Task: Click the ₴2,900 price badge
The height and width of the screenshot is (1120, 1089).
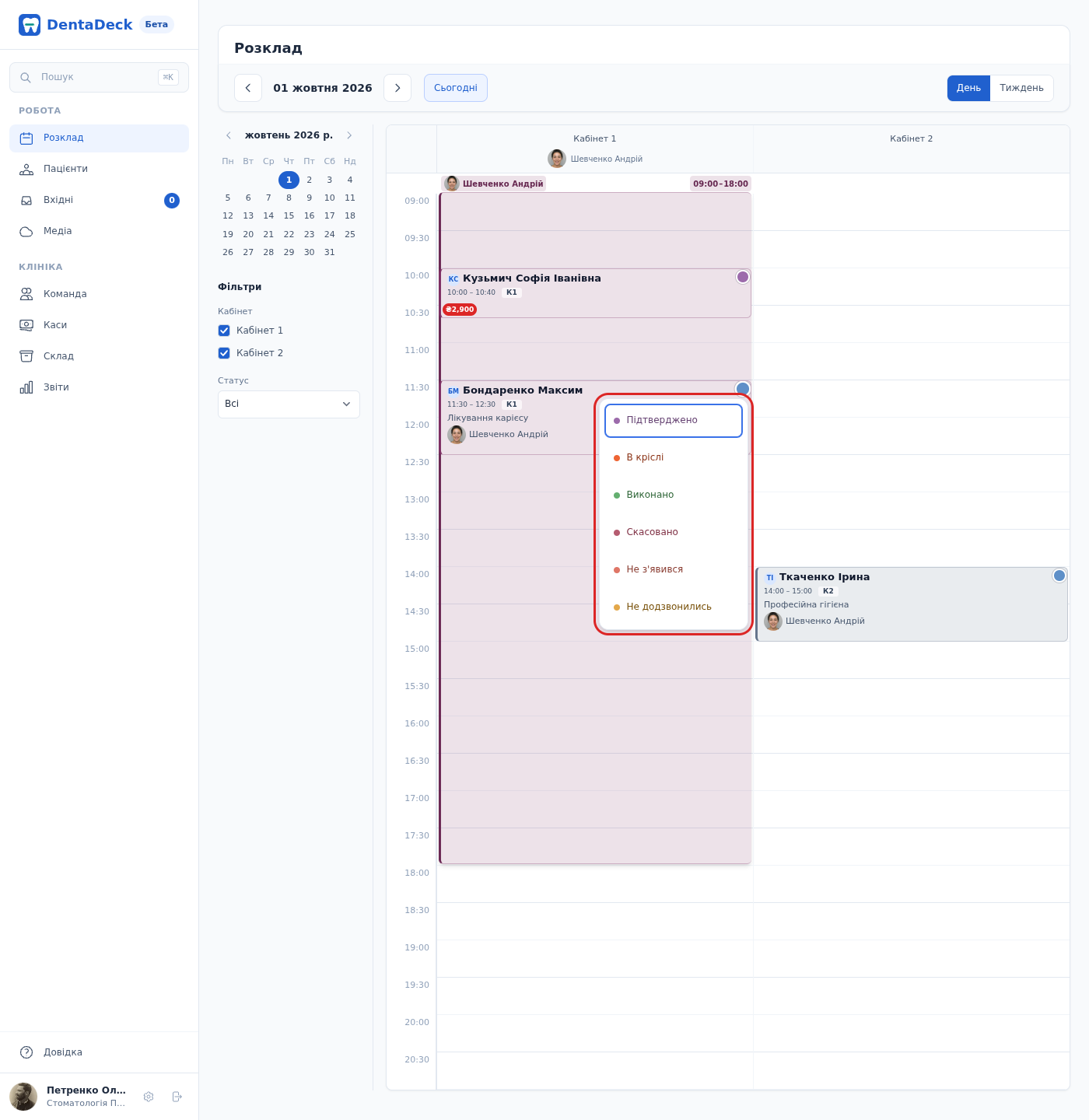Action: 460,310
